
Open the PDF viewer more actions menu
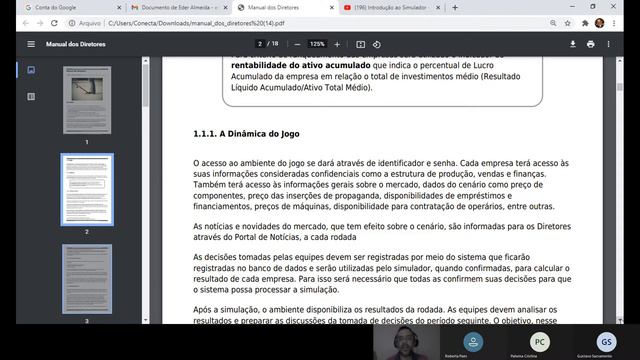pyautogui.click(x=609, y=44)
